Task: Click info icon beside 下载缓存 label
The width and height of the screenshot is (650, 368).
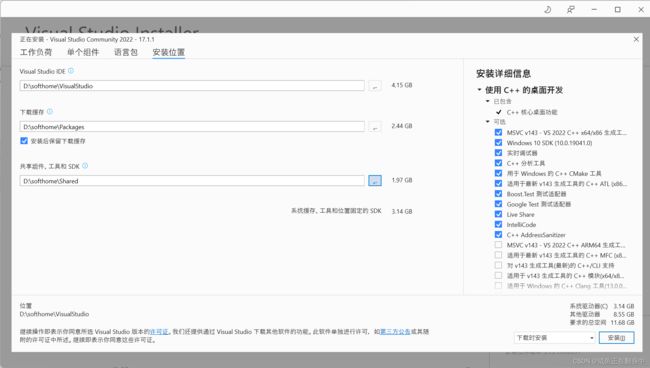Action: [x=50, y=111]
